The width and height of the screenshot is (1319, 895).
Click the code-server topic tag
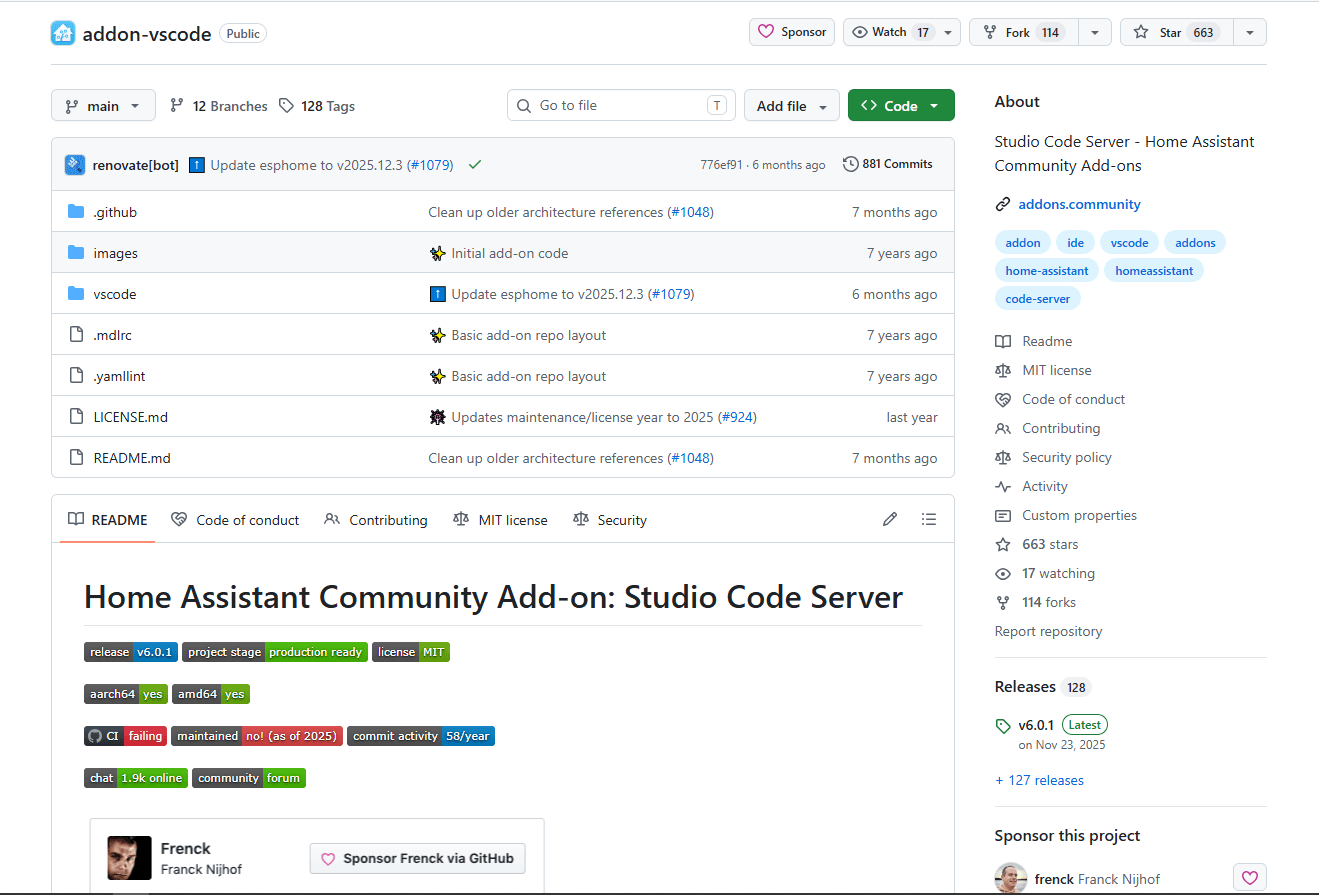[x=1038, y=298]
